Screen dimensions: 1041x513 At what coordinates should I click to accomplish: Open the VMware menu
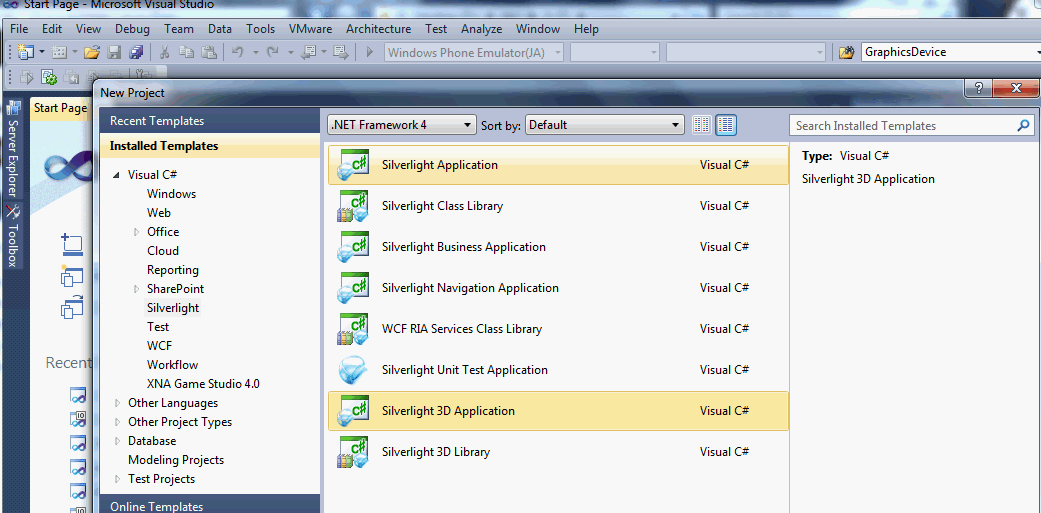pyautogui.click(x=311, y=29)
